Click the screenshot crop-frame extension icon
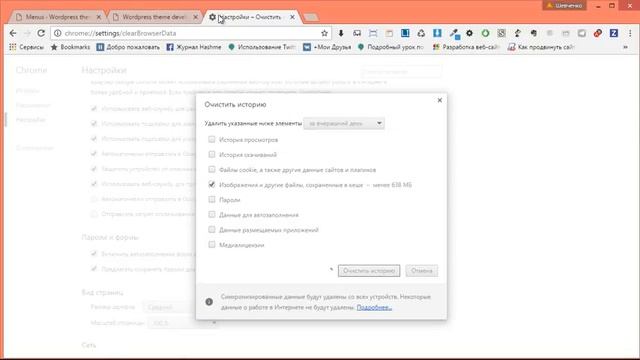This screenshot has height=360, width=640. [x=373, y=33]
